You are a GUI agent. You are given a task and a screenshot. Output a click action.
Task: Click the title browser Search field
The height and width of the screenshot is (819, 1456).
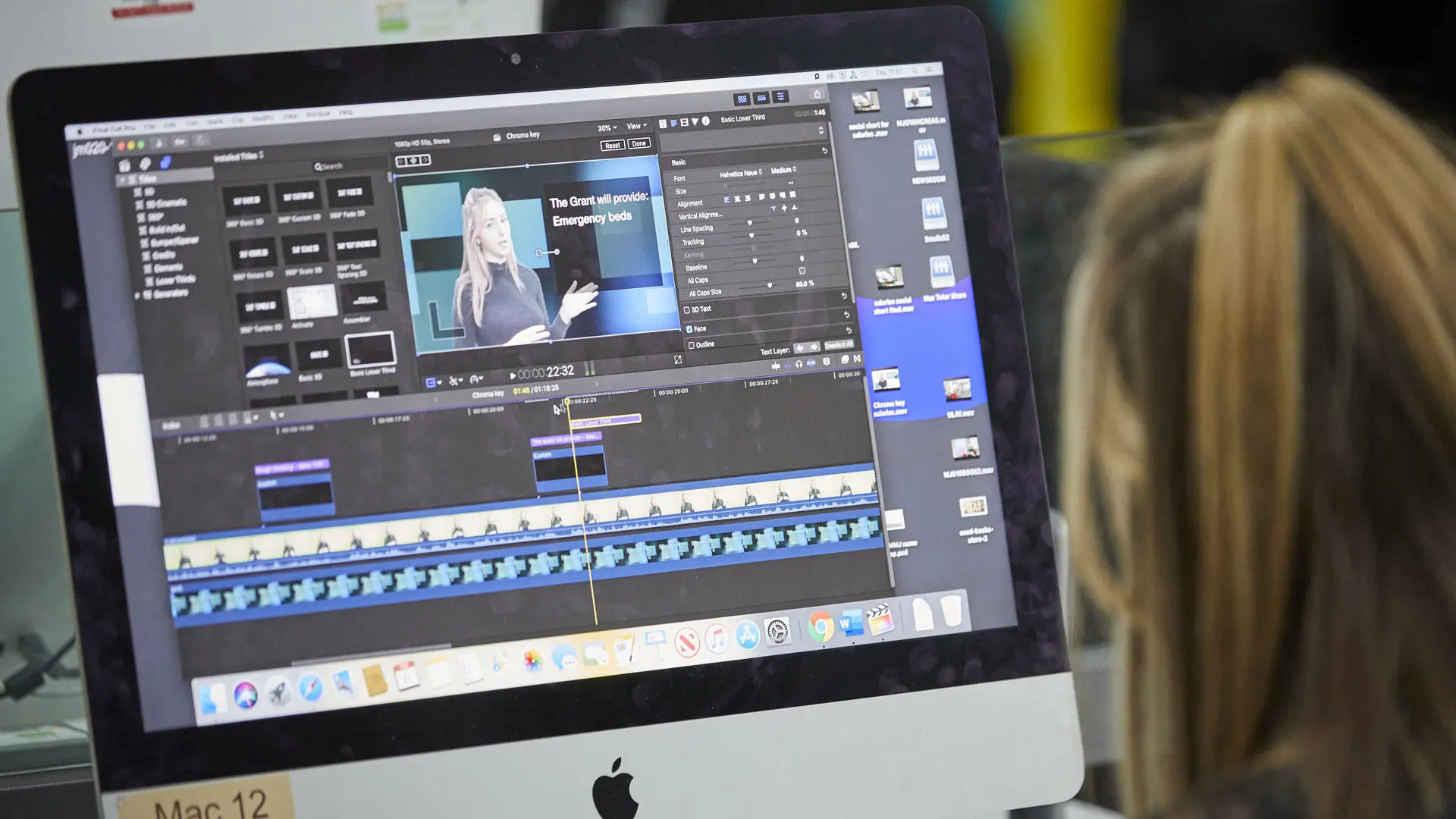click(x=349, y=165)
